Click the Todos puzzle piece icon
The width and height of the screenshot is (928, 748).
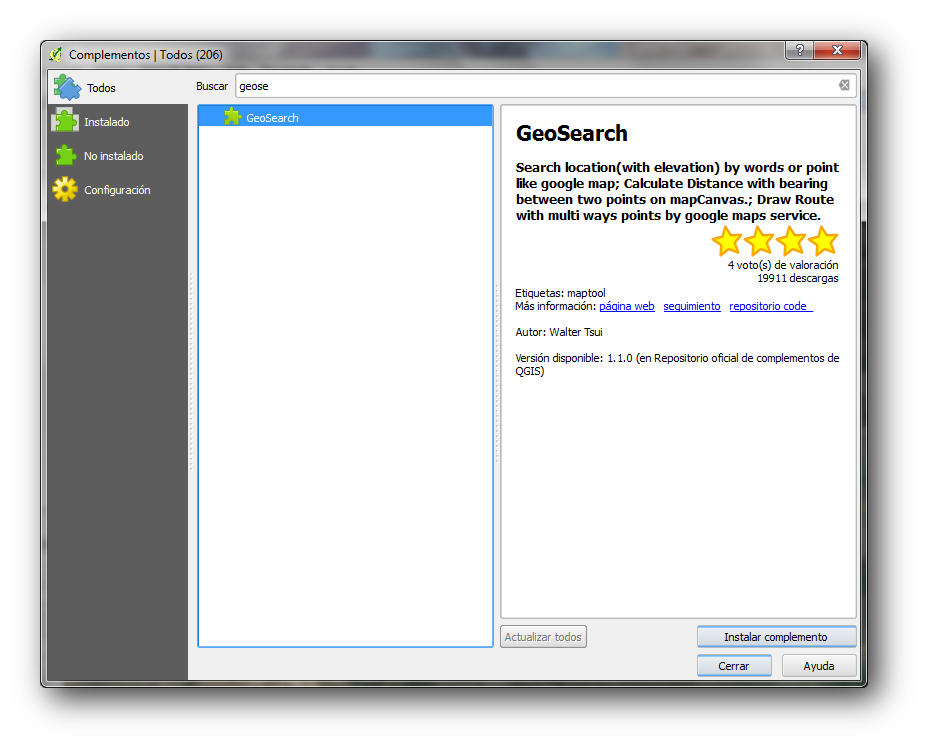[67, 88]
